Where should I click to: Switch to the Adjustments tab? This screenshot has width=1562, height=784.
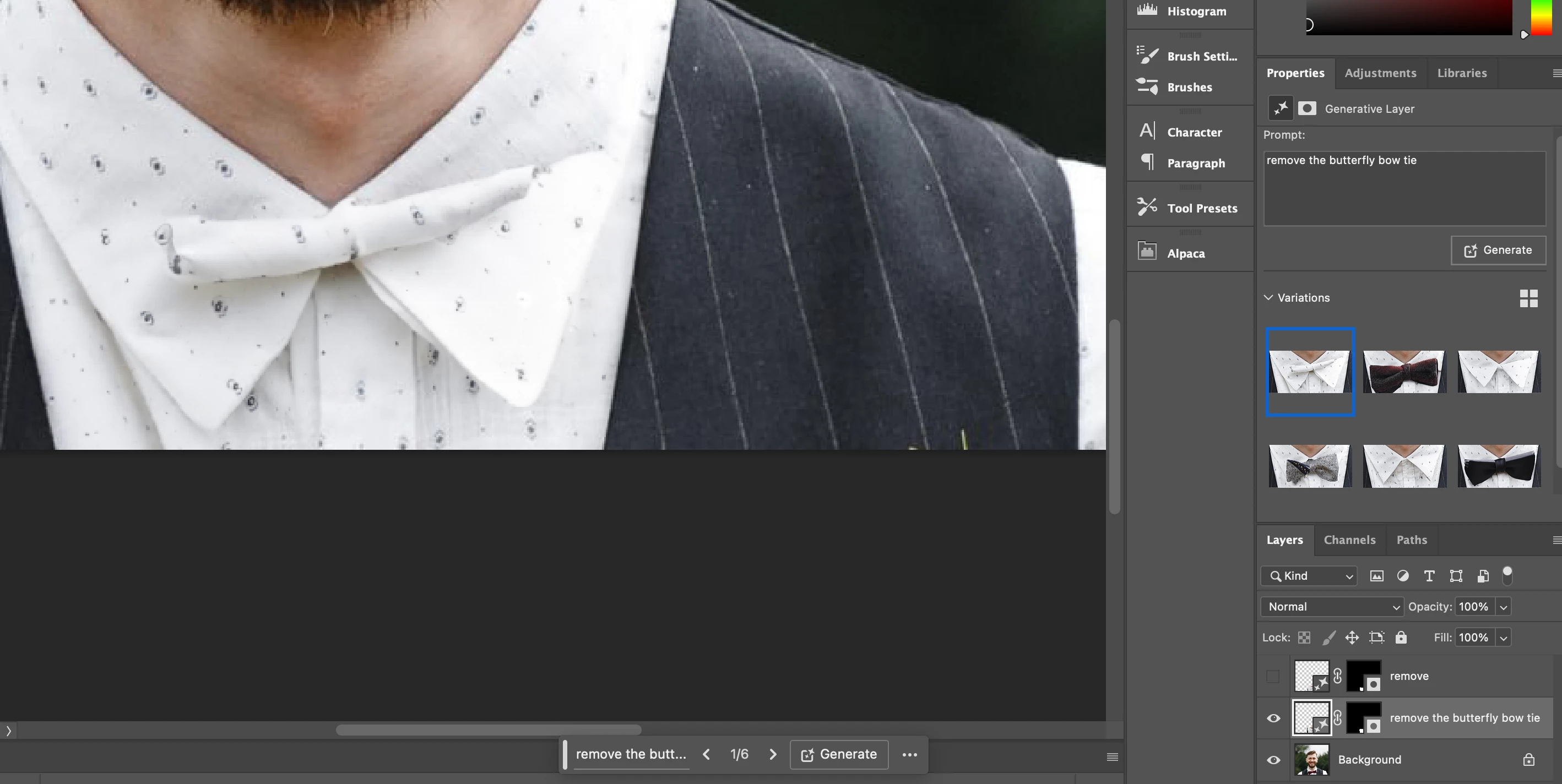pyautogui.click(x=1380, y=73)
